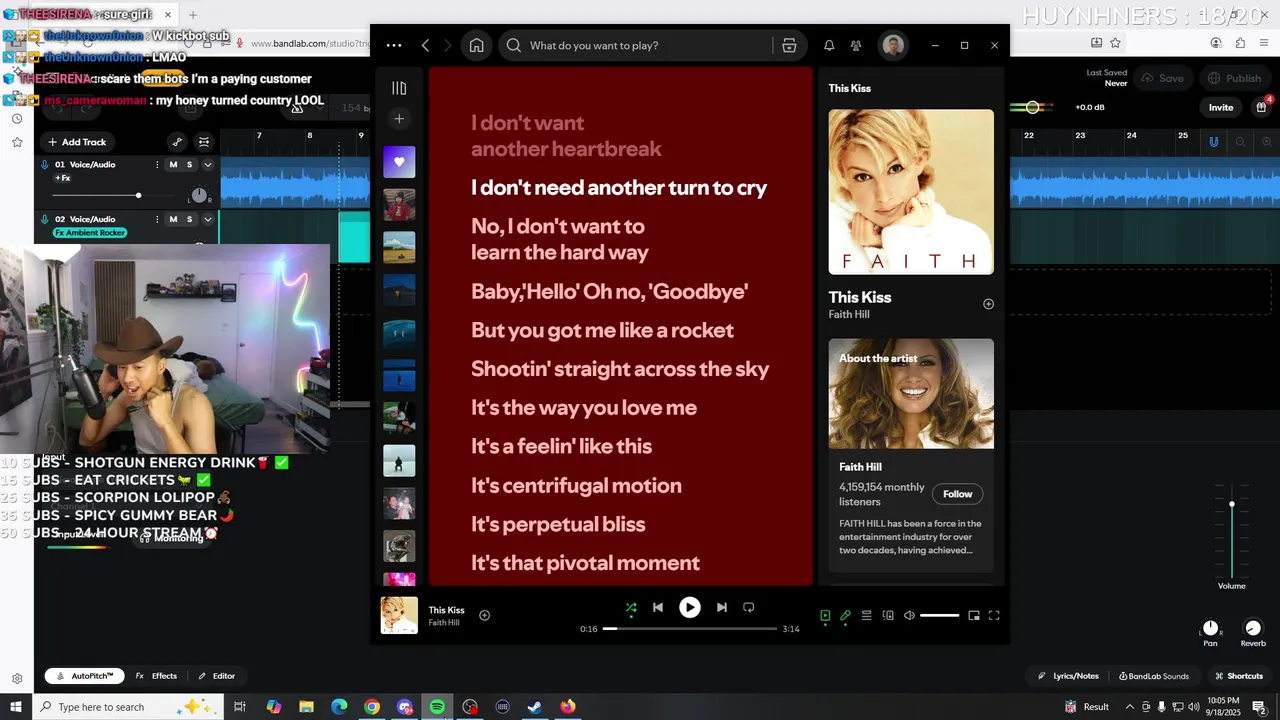Open track 02 three-dot menu
Viewport: 1280px width, 720px height.
coord(157,219)
